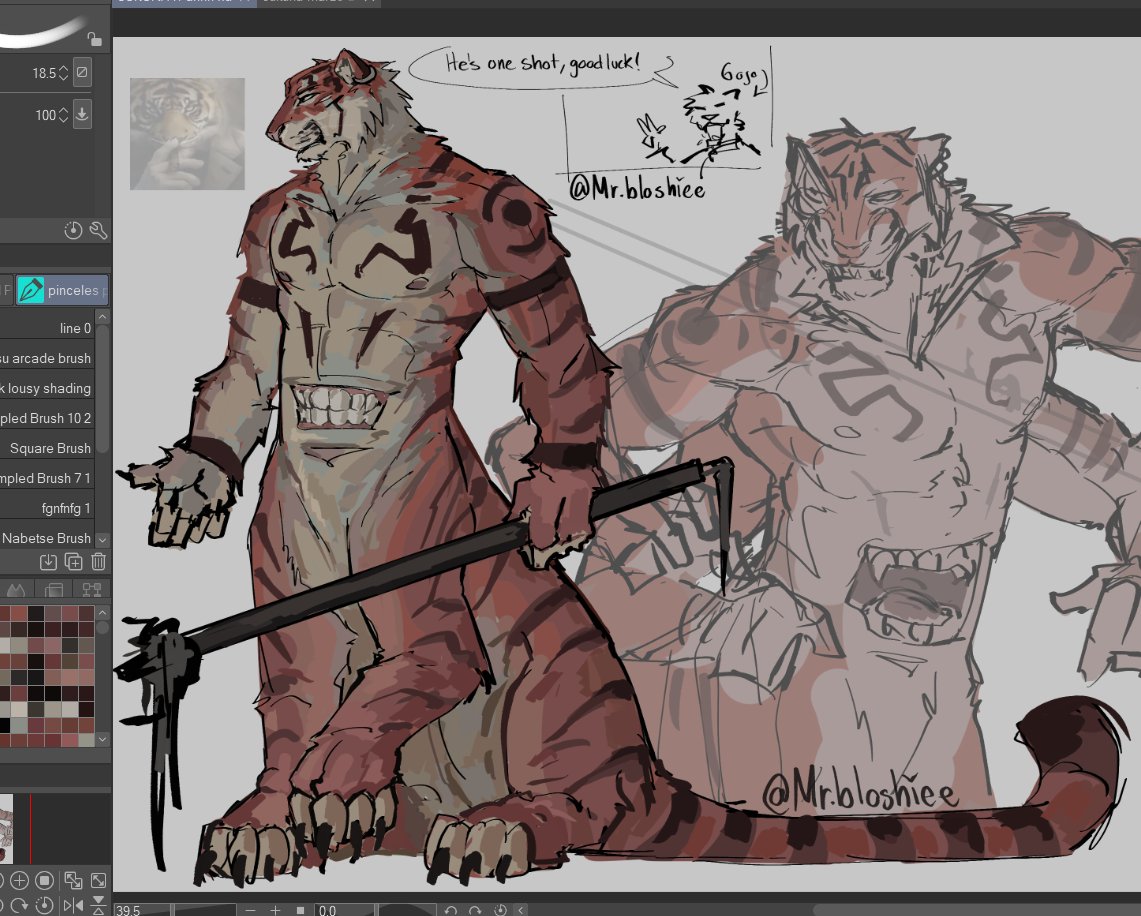The width and height of the screenshot is (1141, 916).
Task: Import sub tool material icon
Action: [48, 562]
